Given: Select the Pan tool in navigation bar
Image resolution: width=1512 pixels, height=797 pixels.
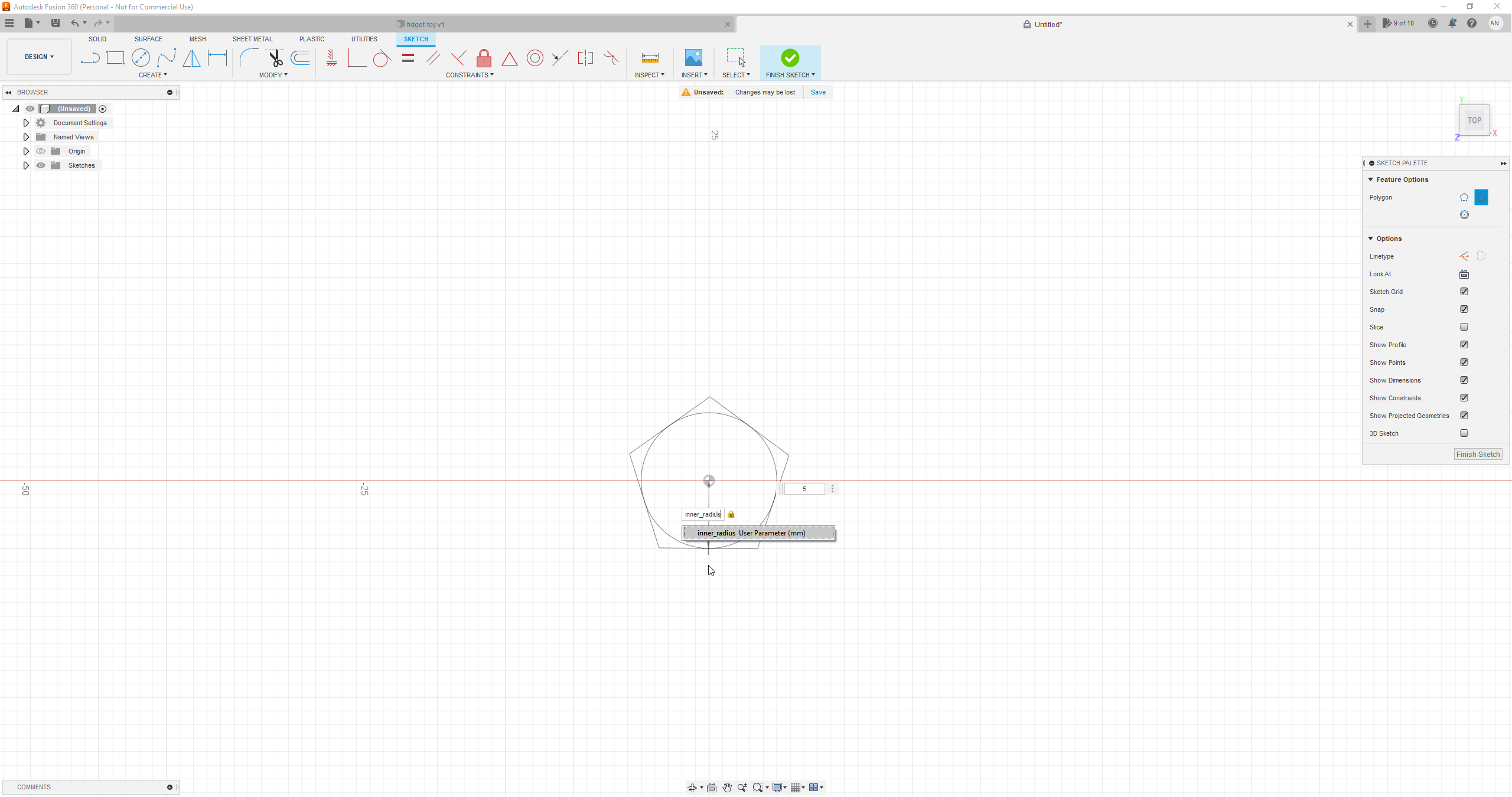Looking at the screenshot, I should 727,787.
